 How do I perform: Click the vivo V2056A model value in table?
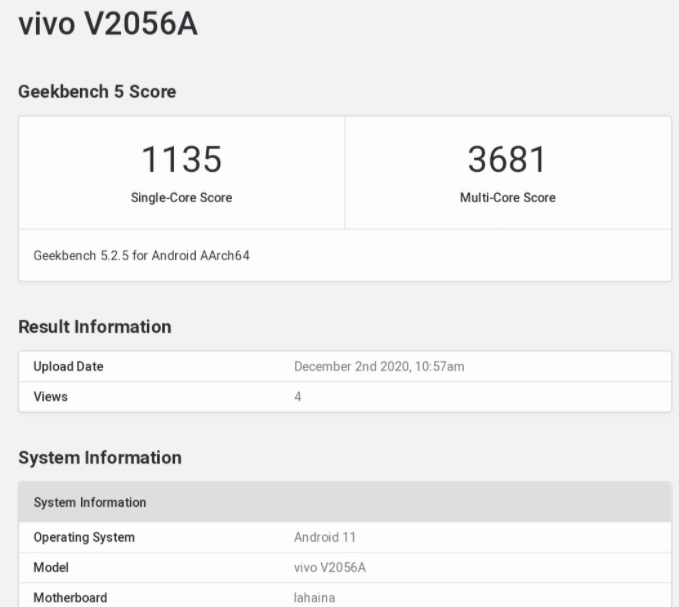click(330, 568)
